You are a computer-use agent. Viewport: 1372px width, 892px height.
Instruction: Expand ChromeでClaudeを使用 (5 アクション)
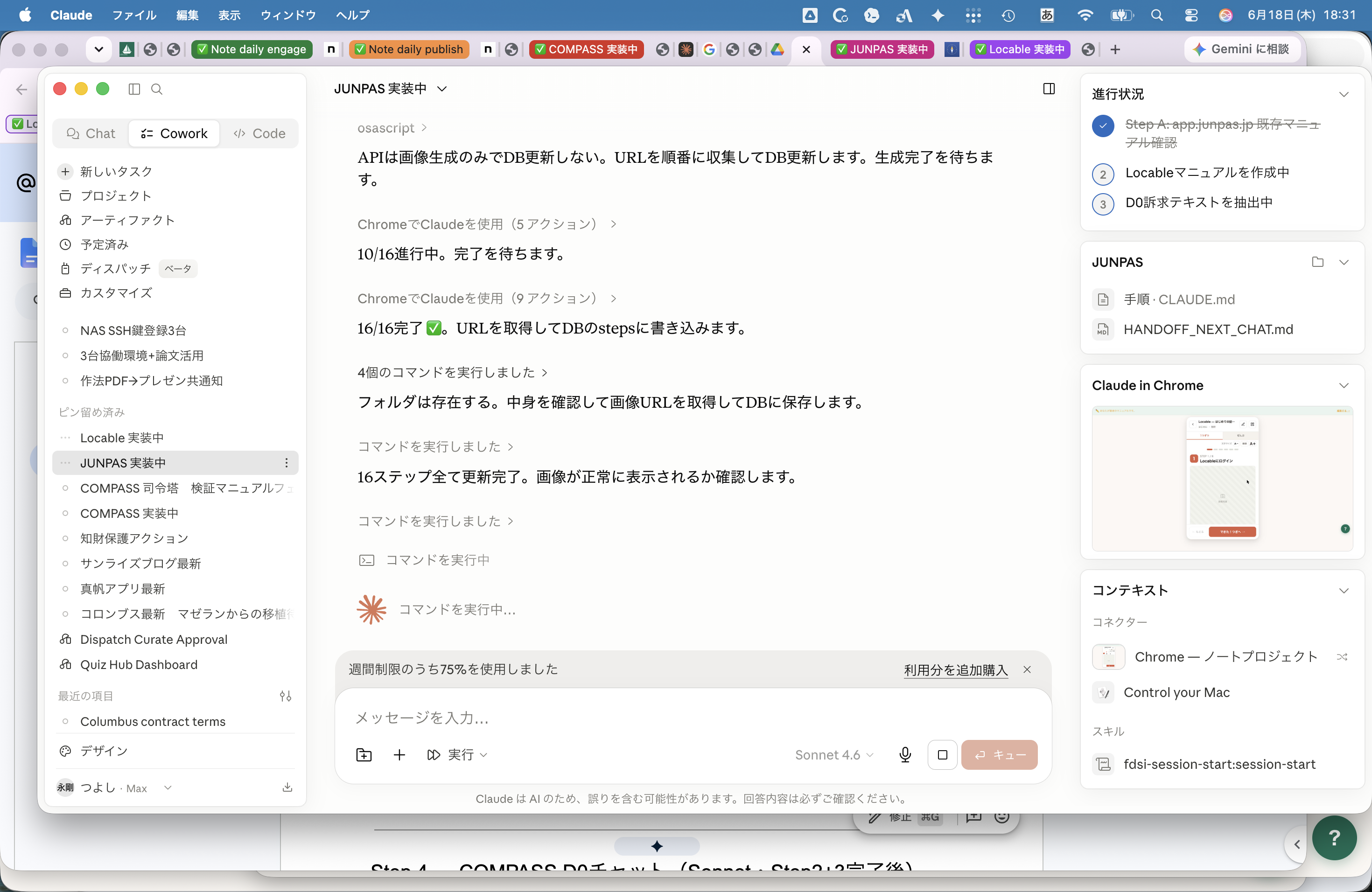coord(487,224)
